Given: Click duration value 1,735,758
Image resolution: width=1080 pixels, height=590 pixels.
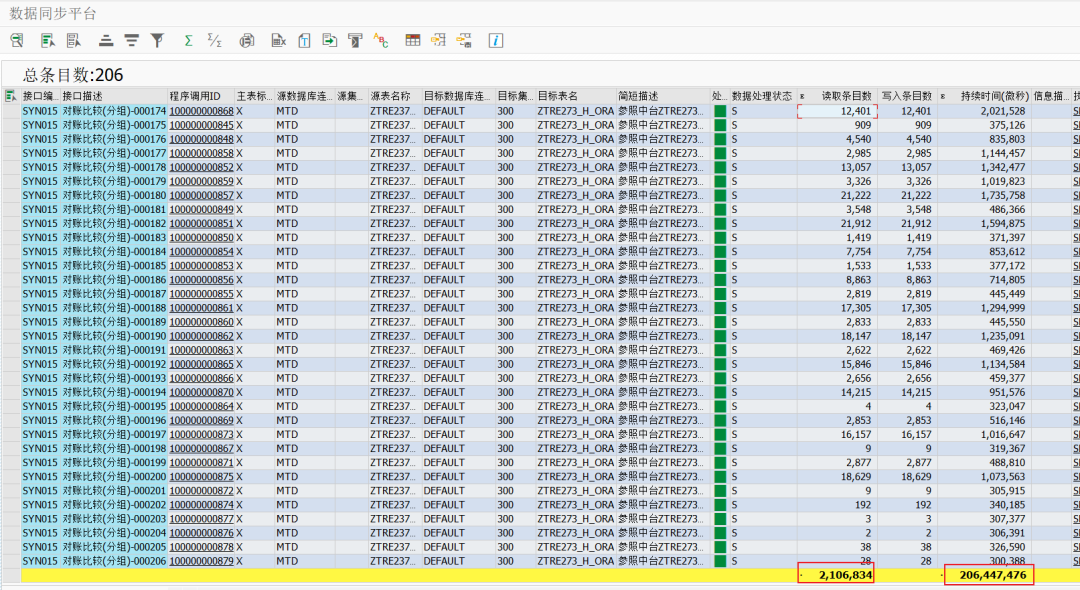Looking at the screenshot, I should 1004,196.
